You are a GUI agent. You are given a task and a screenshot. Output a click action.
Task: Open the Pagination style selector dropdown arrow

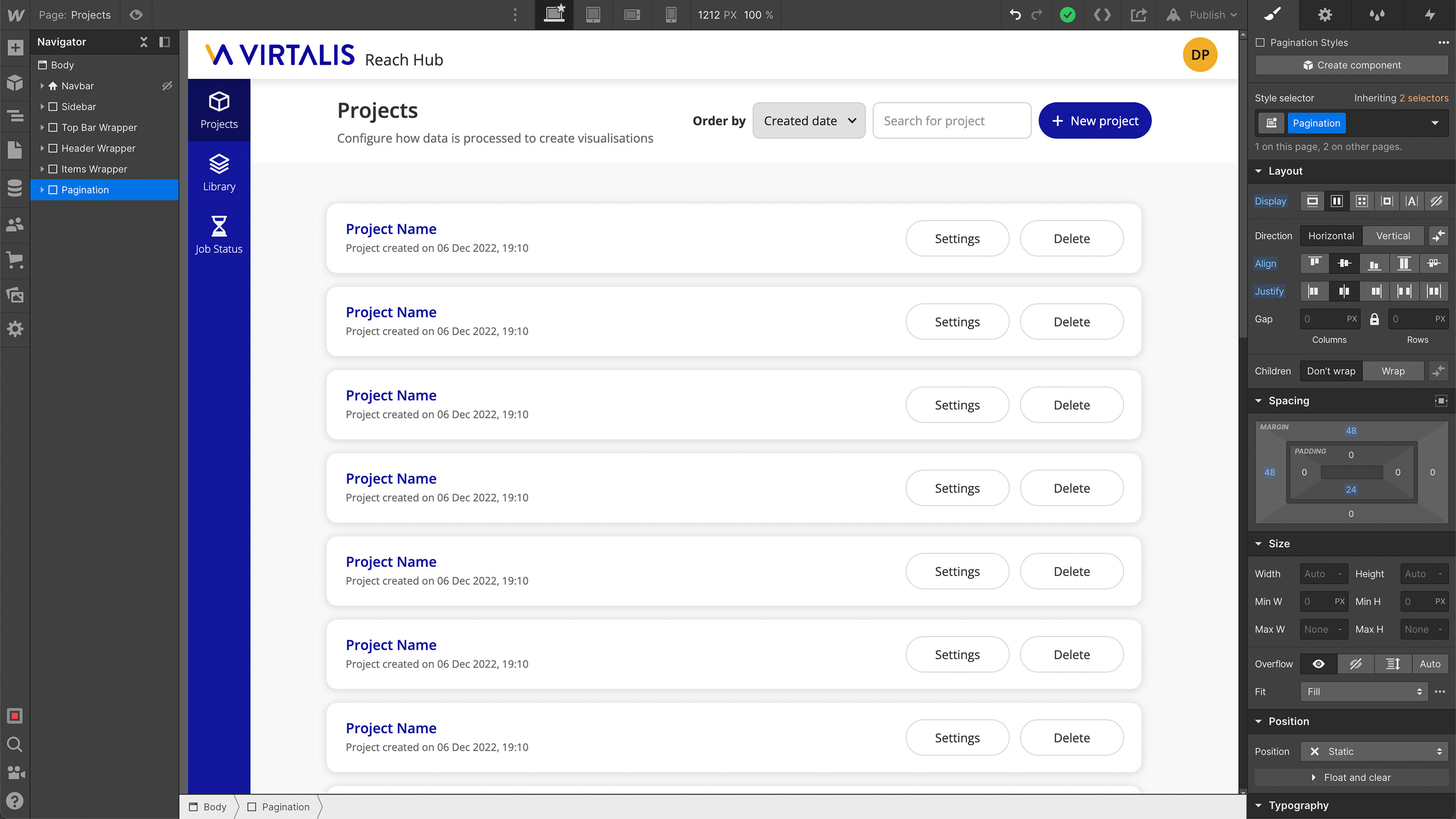[1435, 123]
